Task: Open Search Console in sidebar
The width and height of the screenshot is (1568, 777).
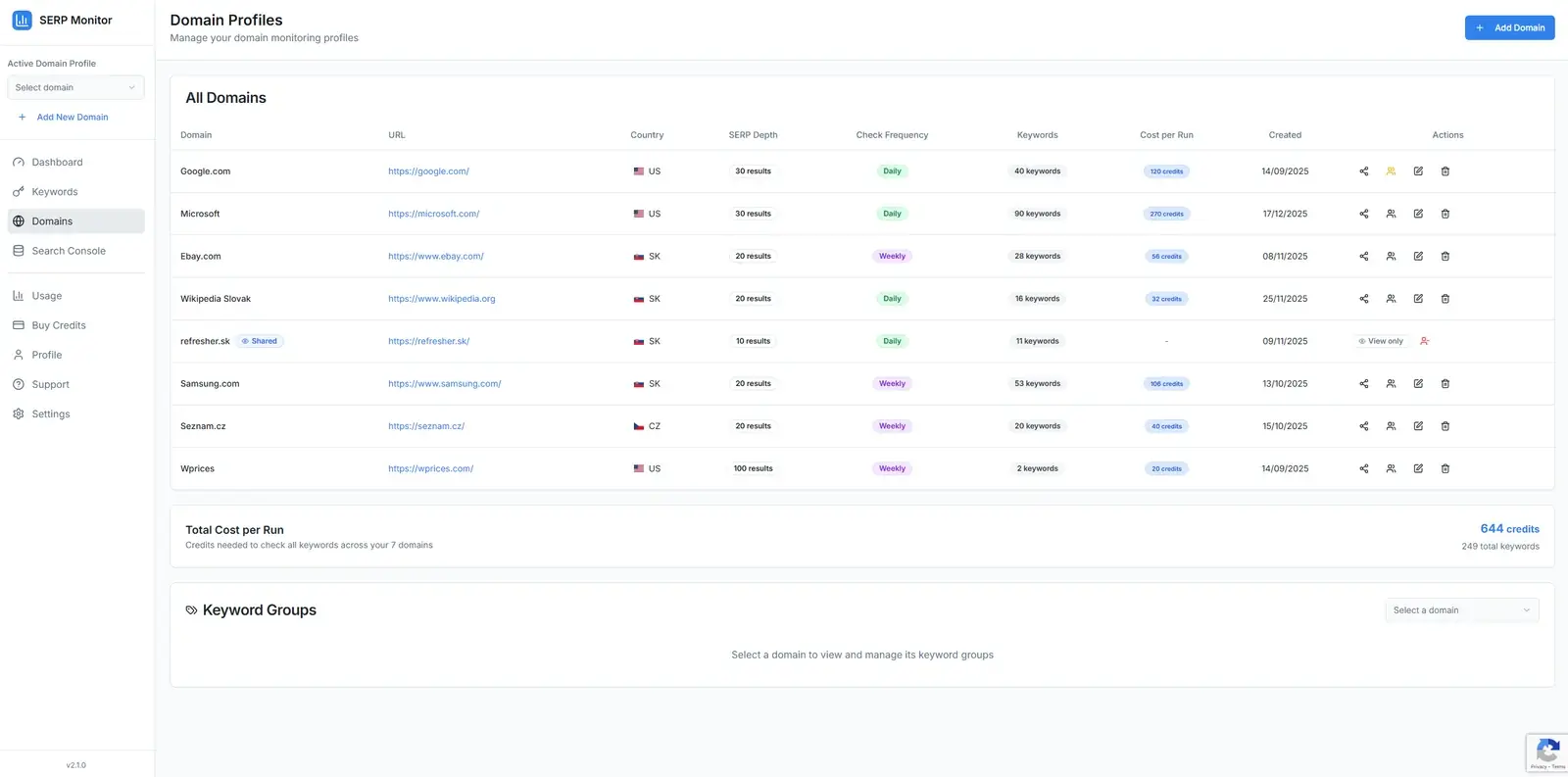Action: [76, 251]
